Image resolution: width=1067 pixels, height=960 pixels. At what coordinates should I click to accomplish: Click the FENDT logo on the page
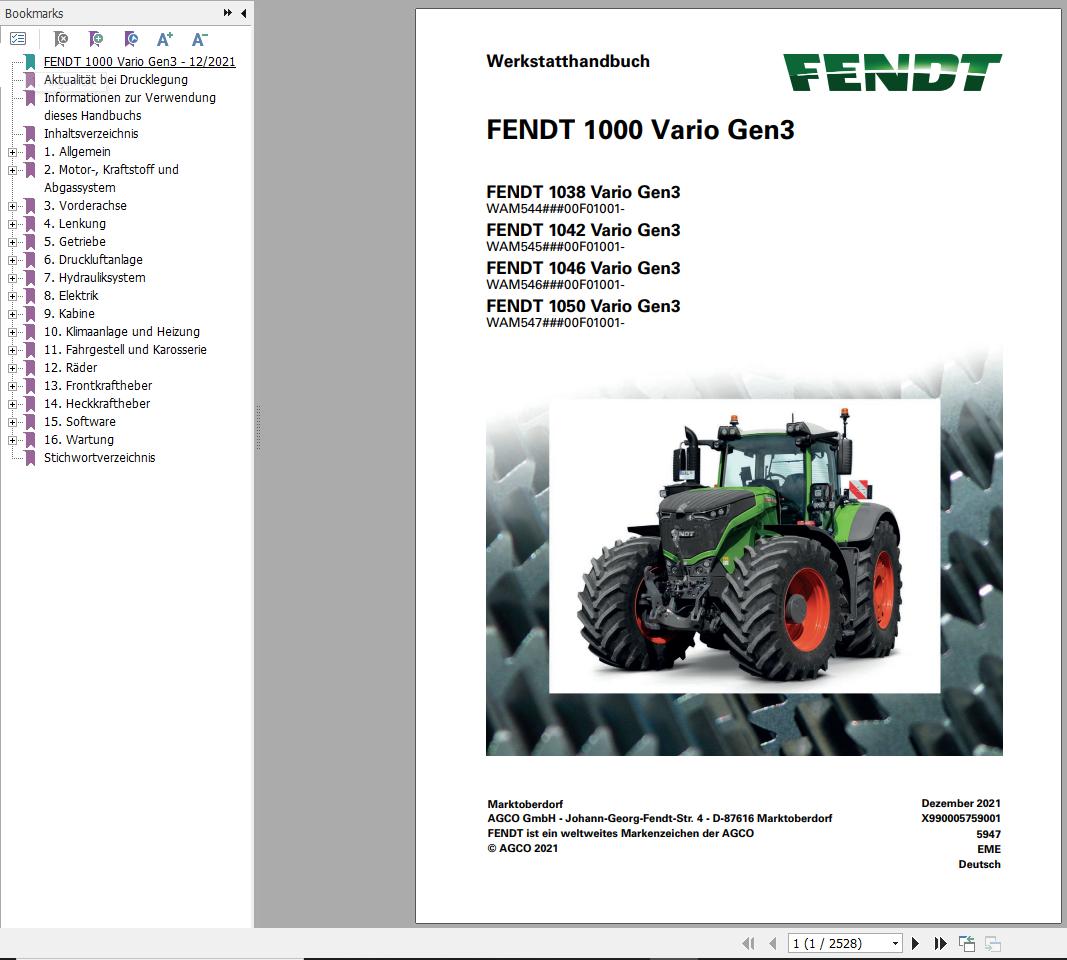coord(892,72)
